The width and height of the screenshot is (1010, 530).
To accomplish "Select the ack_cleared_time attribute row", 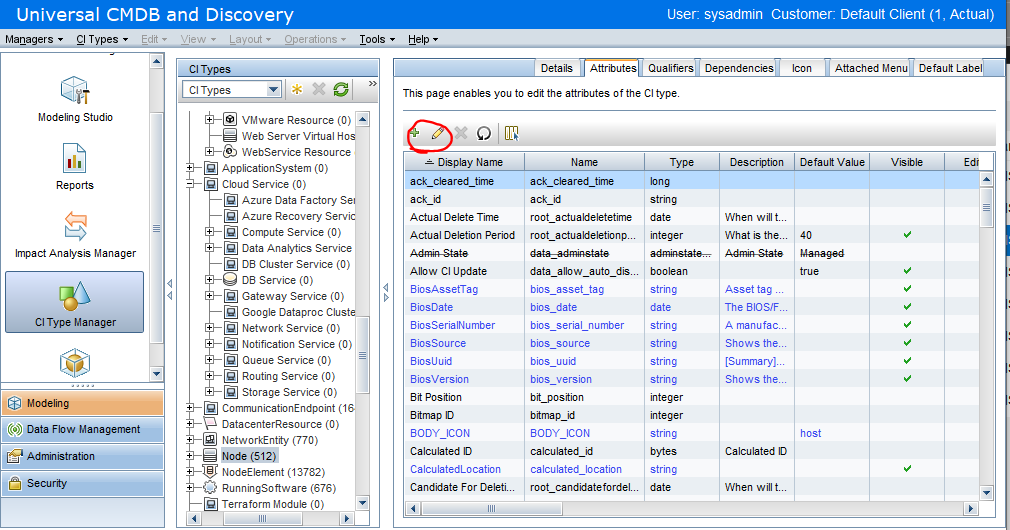I will coord(692,182).
